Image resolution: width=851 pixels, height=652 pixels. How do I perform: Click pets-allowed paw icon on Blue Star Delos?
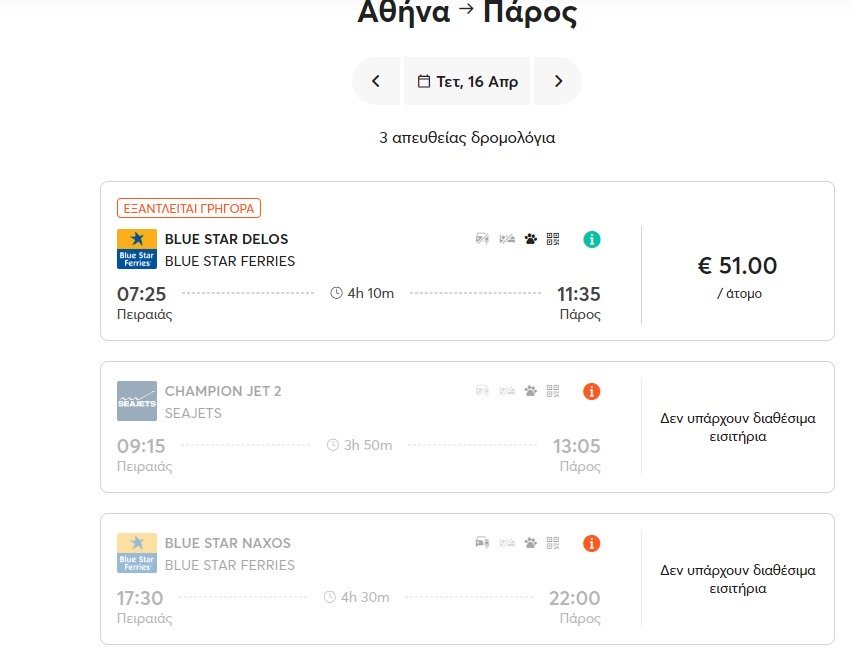click(x=531, y=239)
